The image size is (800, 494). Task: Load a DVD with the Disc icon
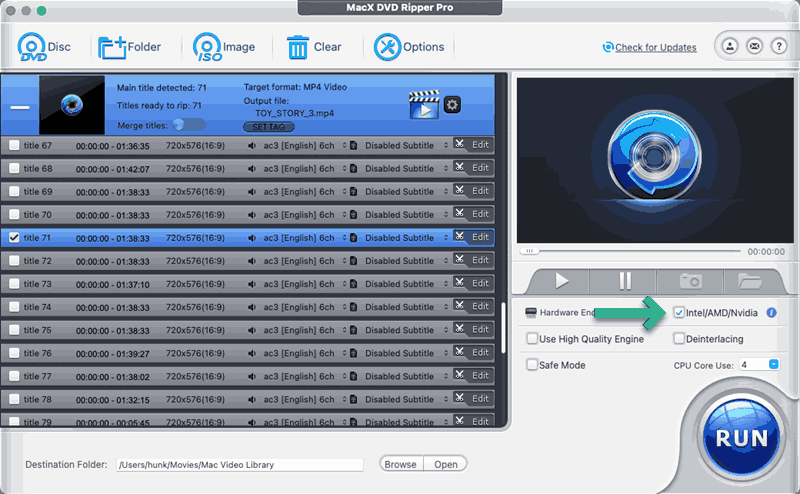pyautogui.click(x=32, y=47)
